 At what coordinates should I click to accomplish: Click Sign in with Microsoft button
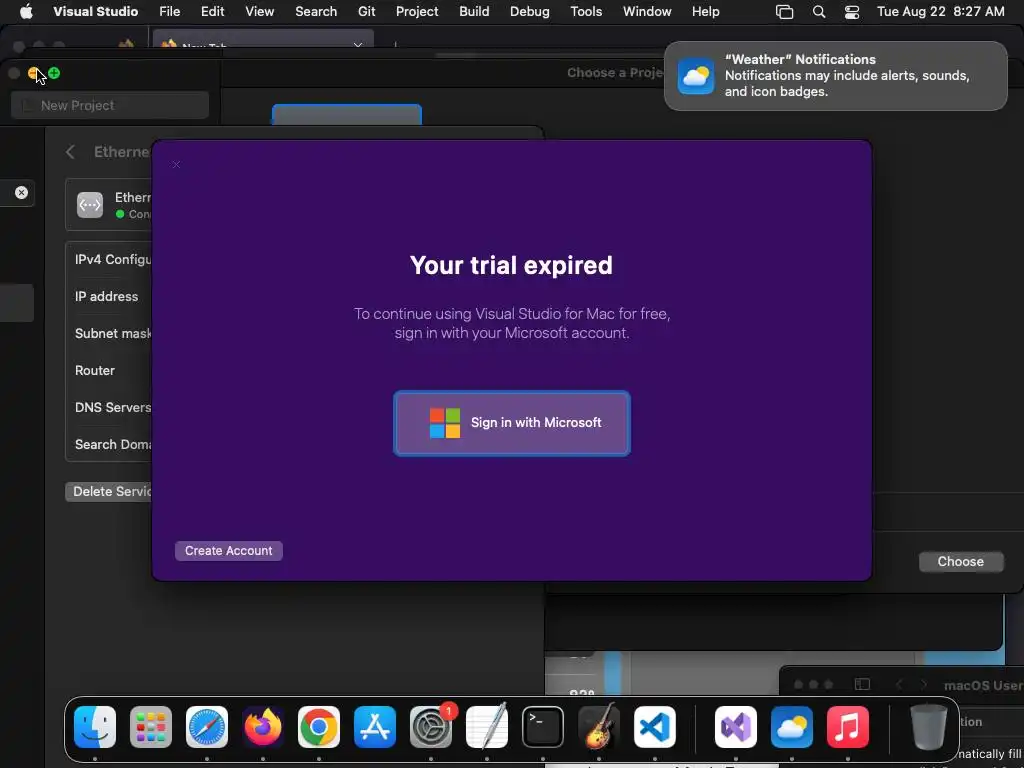click(511, 423)
